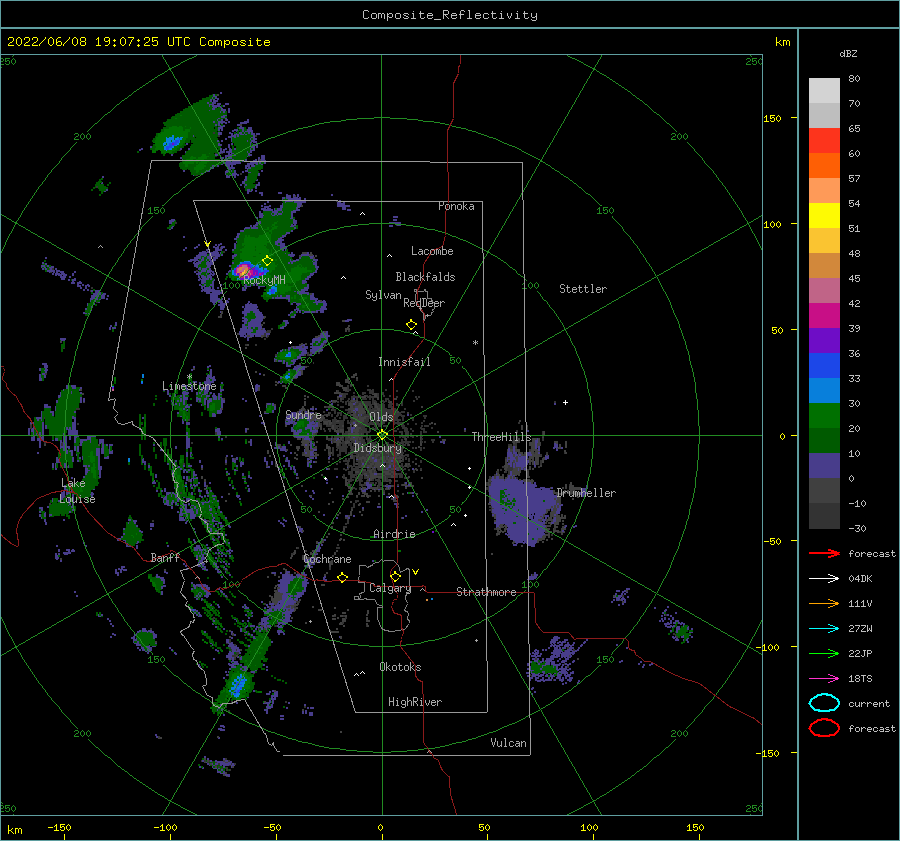Click the white 04DK arrow in legend
The height and width of the screenshot is (841, 900).
click(x=824, y=578)
